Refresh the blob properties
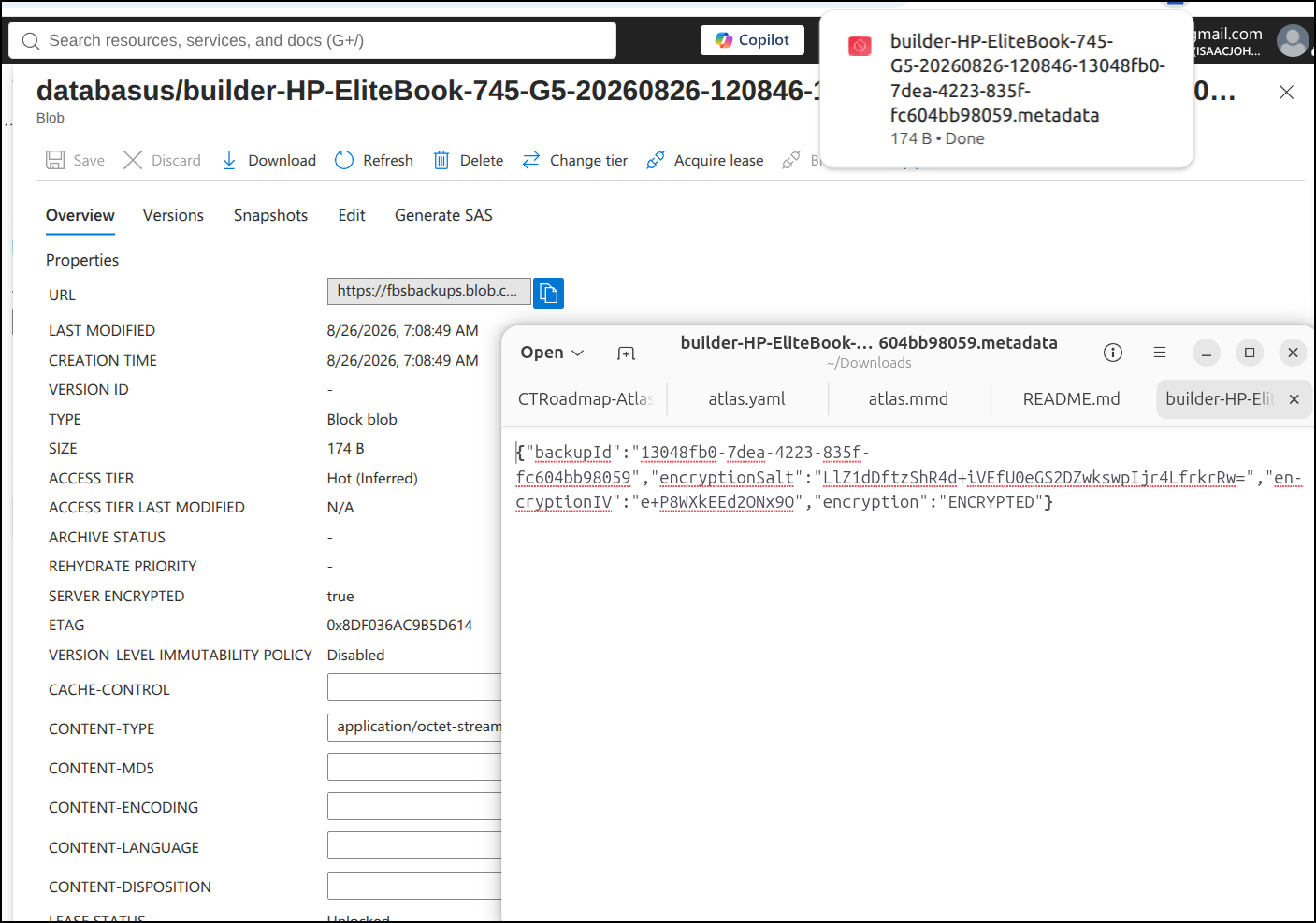The image size is (1316, 923). tap(374, 161)
